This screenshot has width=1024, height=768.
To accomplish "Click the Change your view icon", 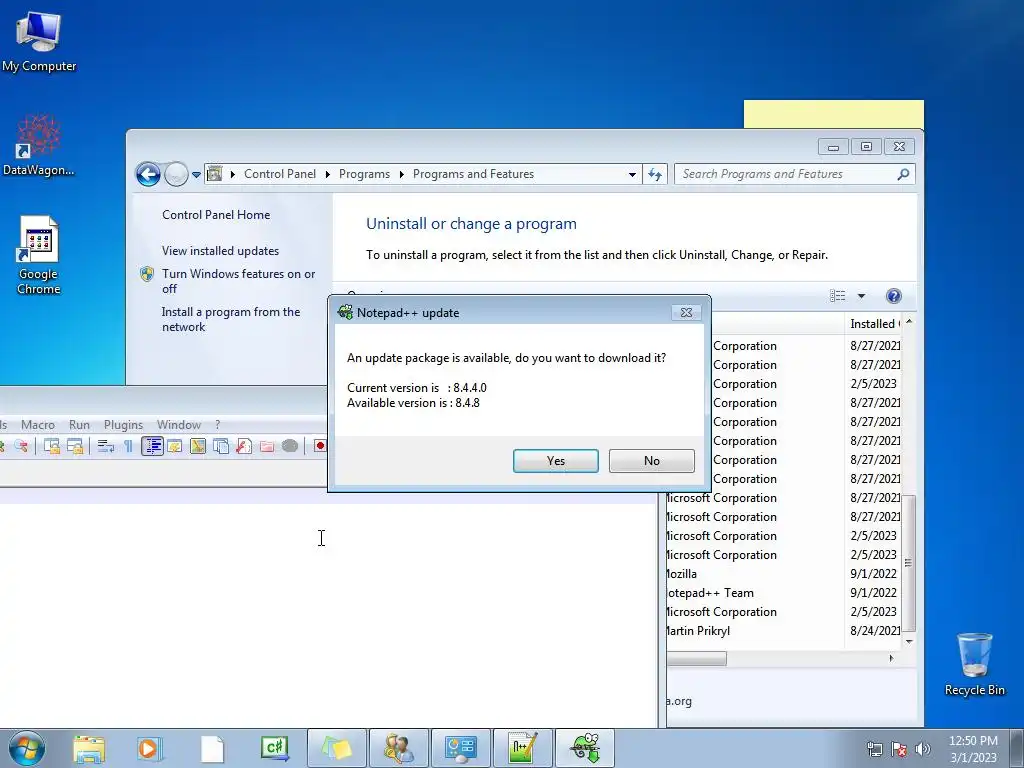I will coord(837,296).
